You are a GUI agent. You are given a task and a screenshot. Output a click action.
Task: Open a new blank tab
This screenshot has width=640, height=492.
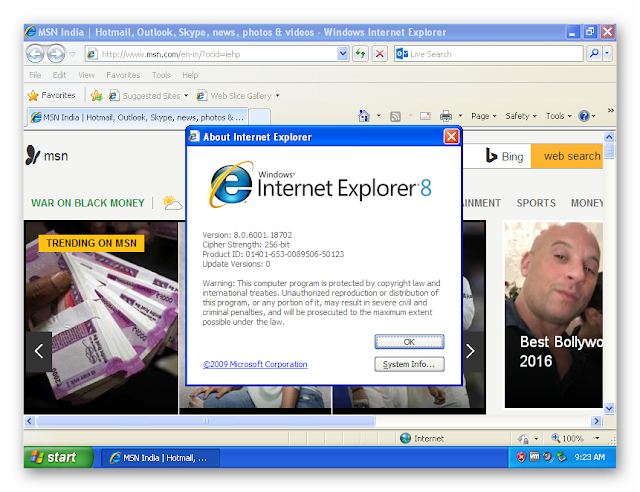[260, 117]
